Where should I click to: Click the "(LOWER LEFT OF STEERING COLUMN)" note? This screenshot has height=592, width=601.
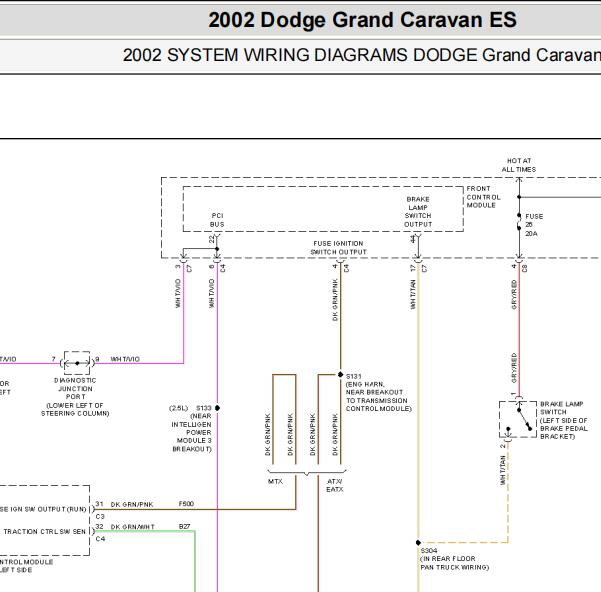point(75,410)
